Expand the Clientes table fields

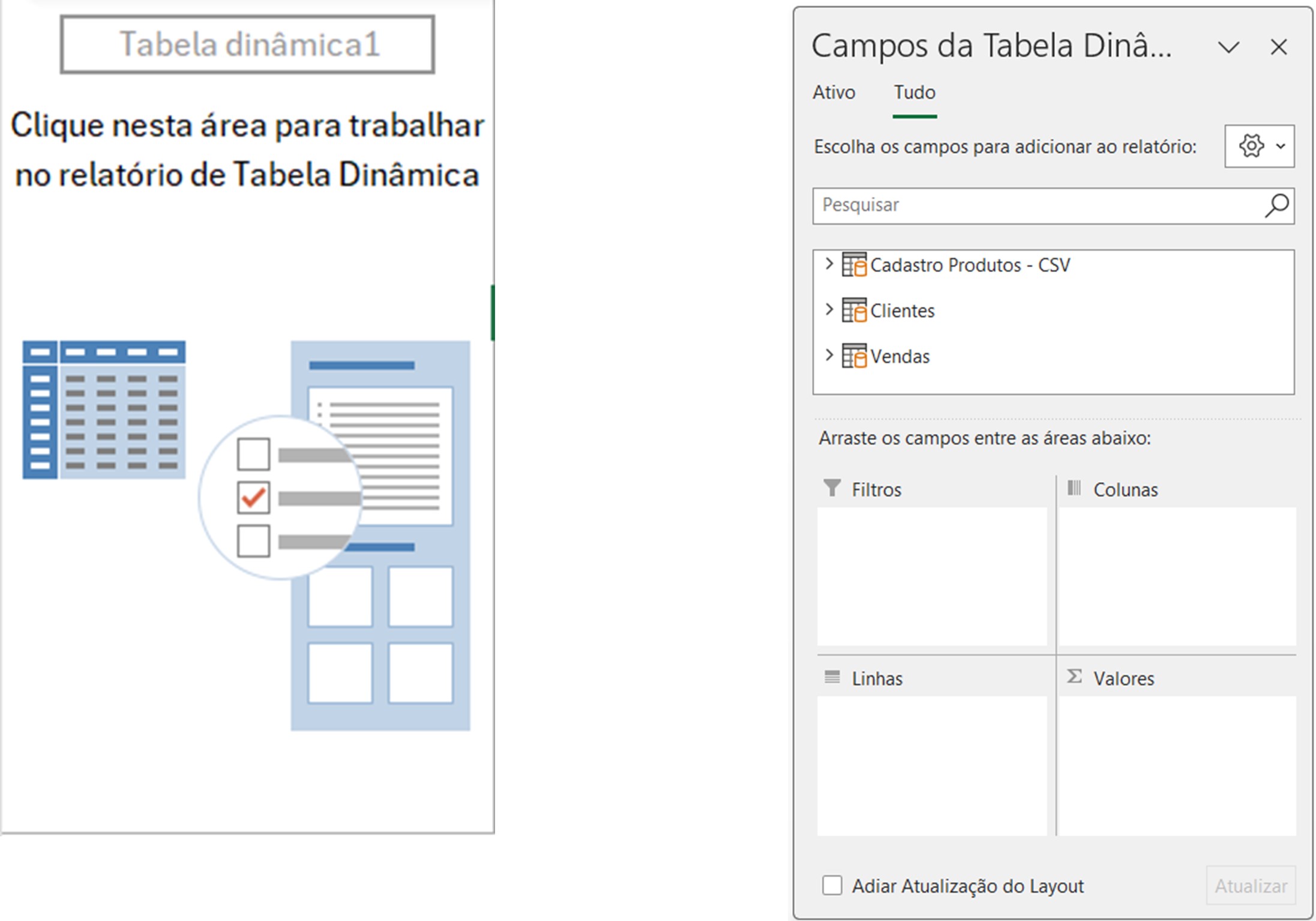click(829, 309)
